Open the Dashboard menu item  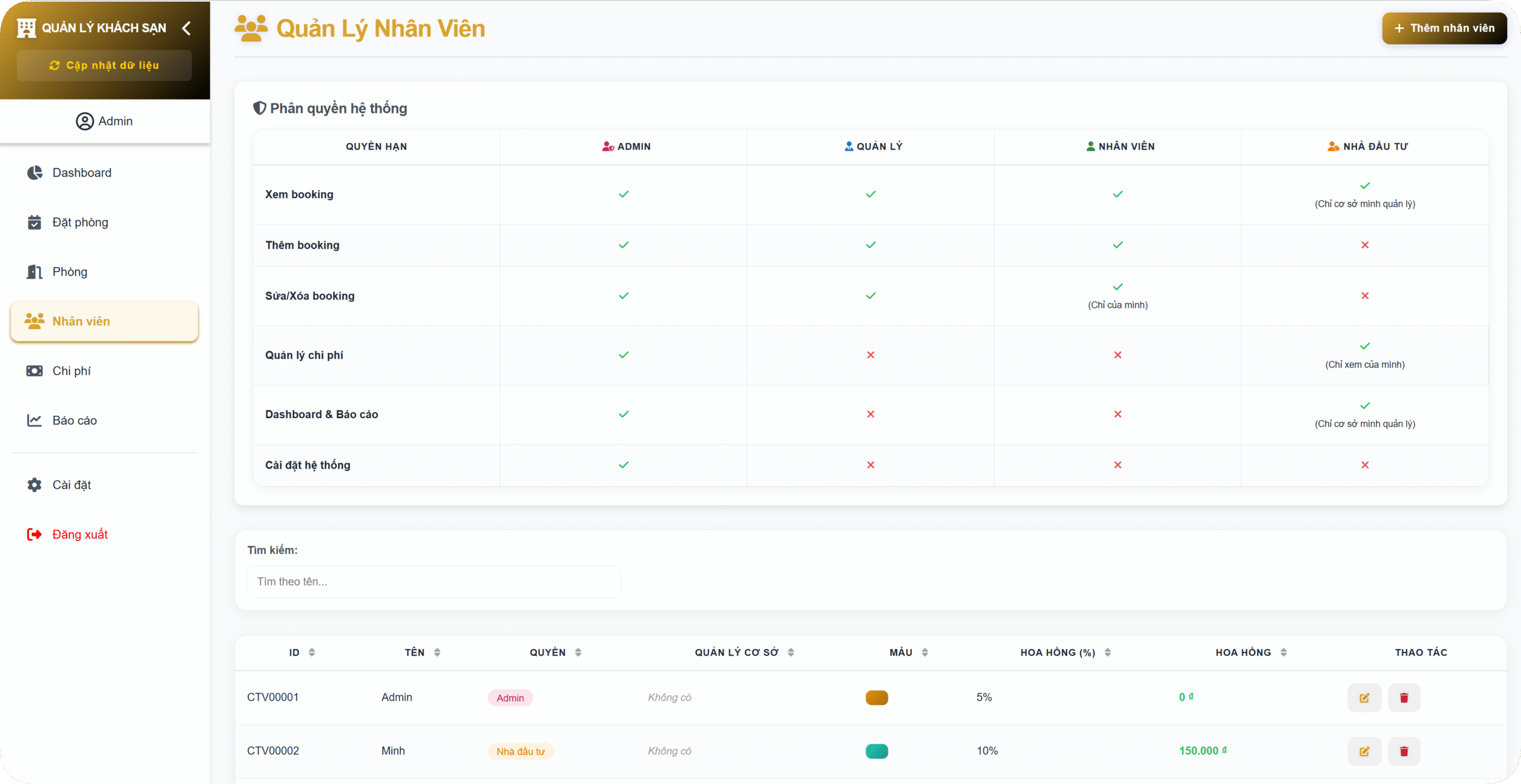(x=81, y=173)
